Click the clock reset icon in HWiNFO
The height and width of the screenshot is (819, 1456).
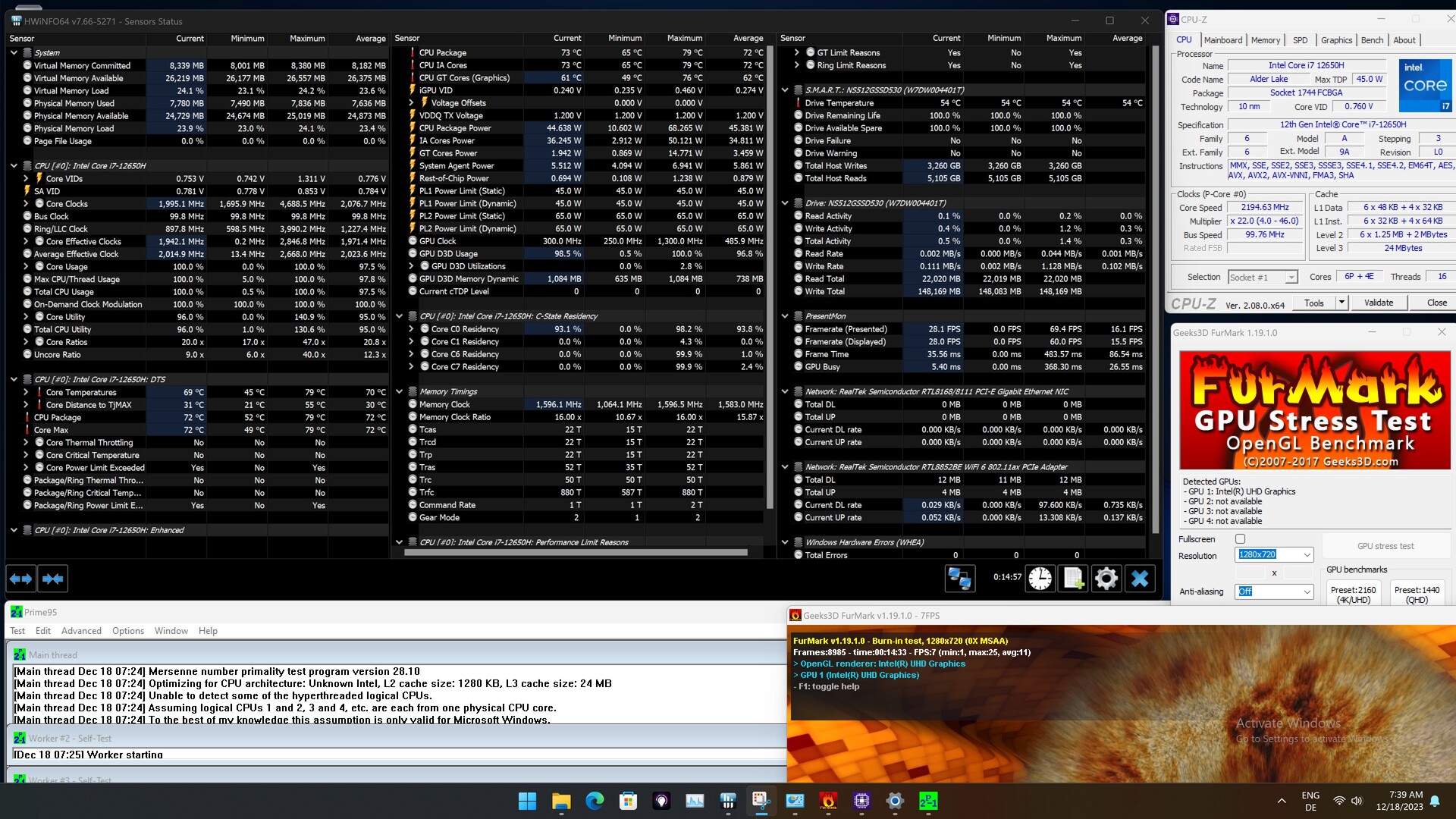tap(1040, 579)
